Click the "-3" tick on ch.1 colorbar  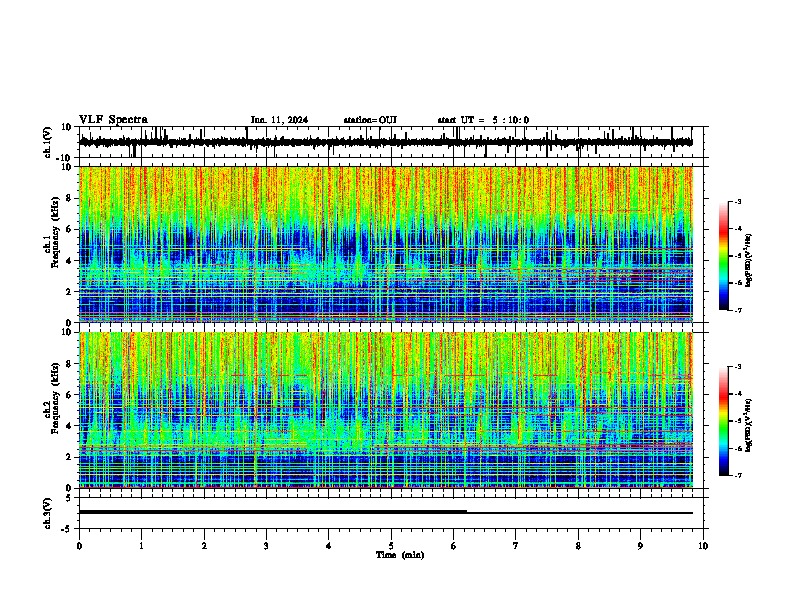[737, 201]
